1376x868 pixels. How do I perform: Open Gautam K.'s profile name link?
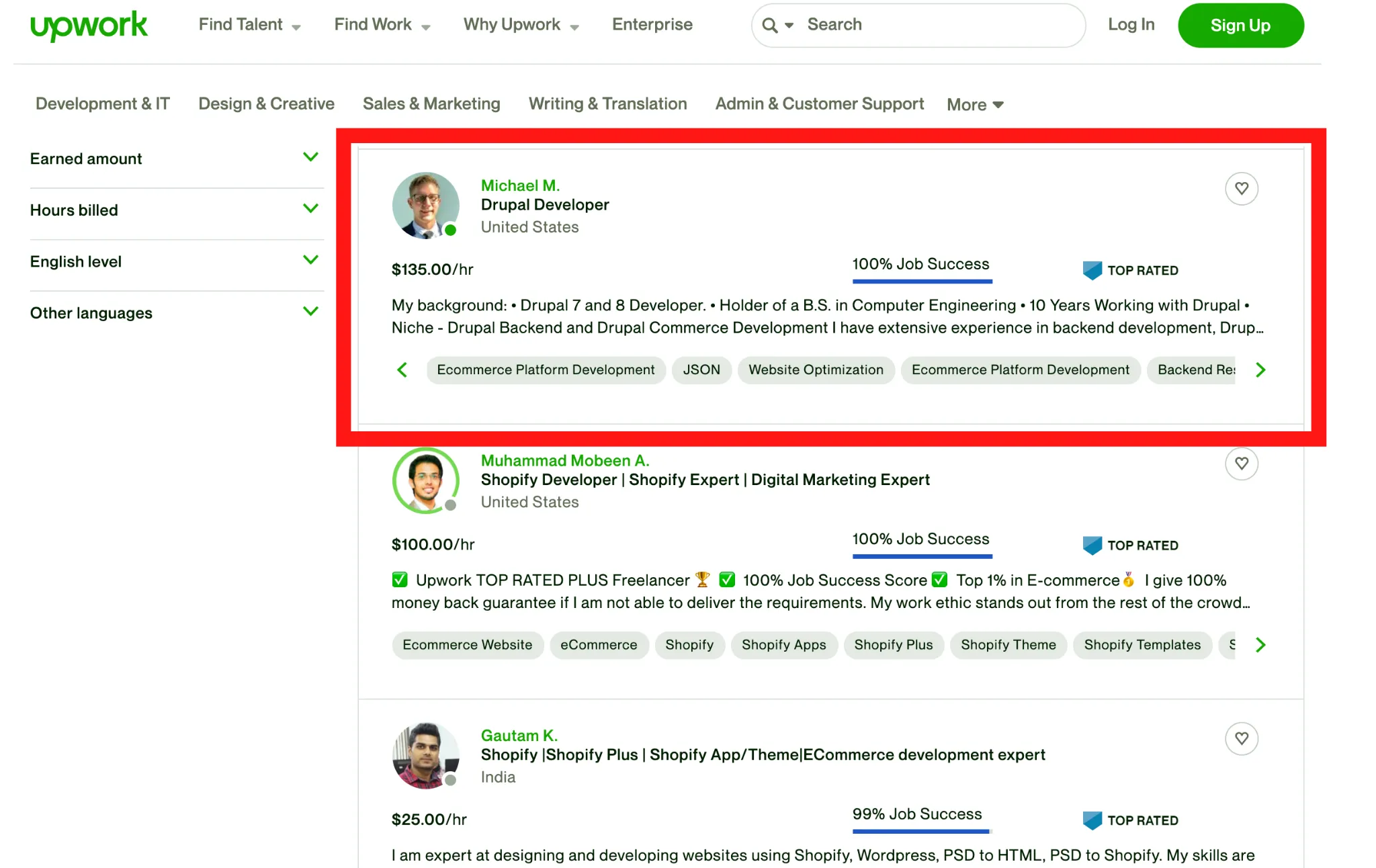point(519,736)
